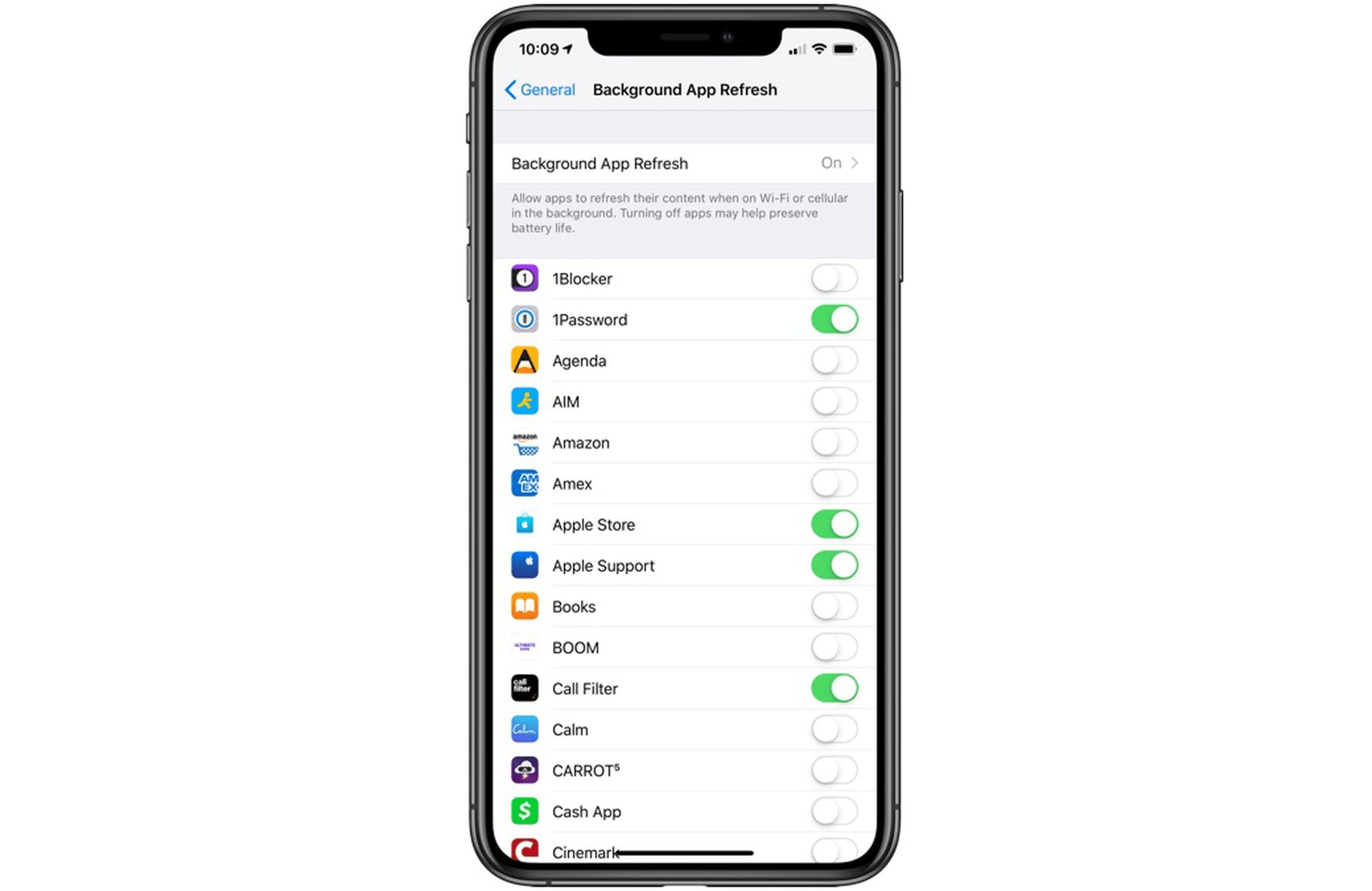Tap the 1Blocker app icon
1372x891 pixels.
[x=525, y=278]
